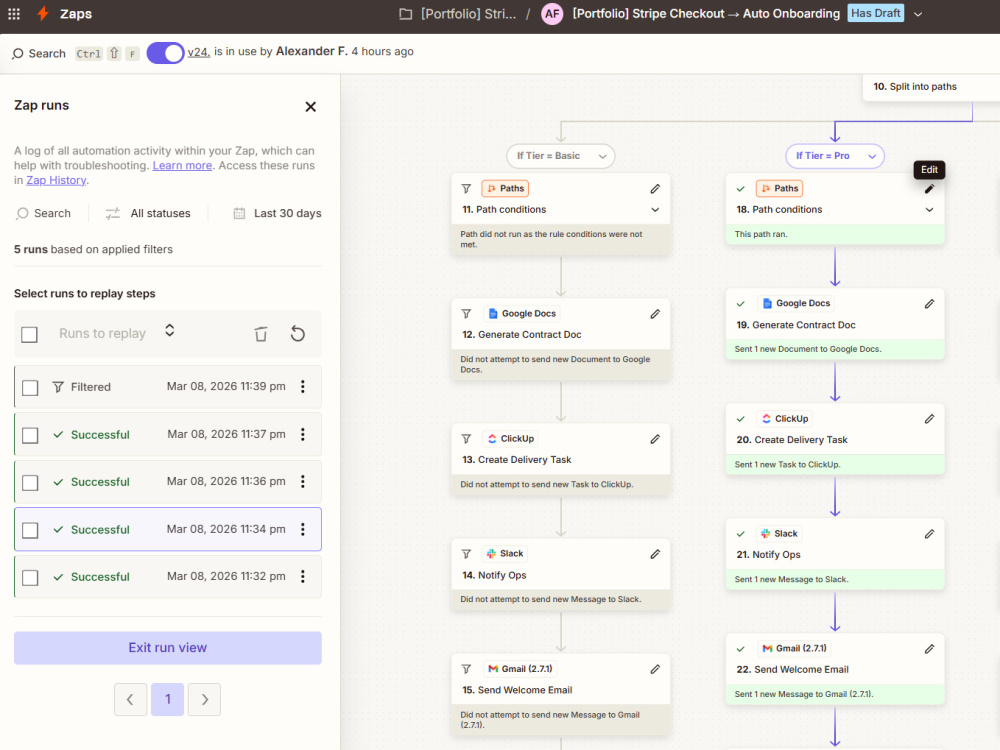Click the Google Docs badge on step 12
The image size is (1000, 750).
point(522,314)
